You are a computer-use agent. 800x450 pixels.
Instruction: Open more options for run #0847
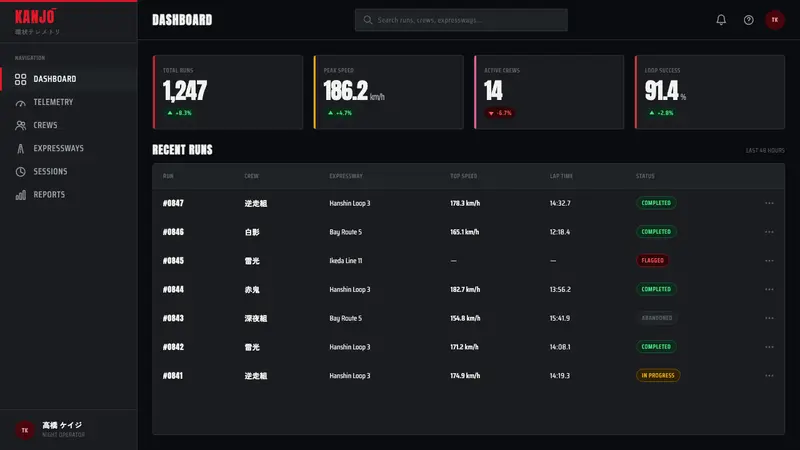click(769, 203)
